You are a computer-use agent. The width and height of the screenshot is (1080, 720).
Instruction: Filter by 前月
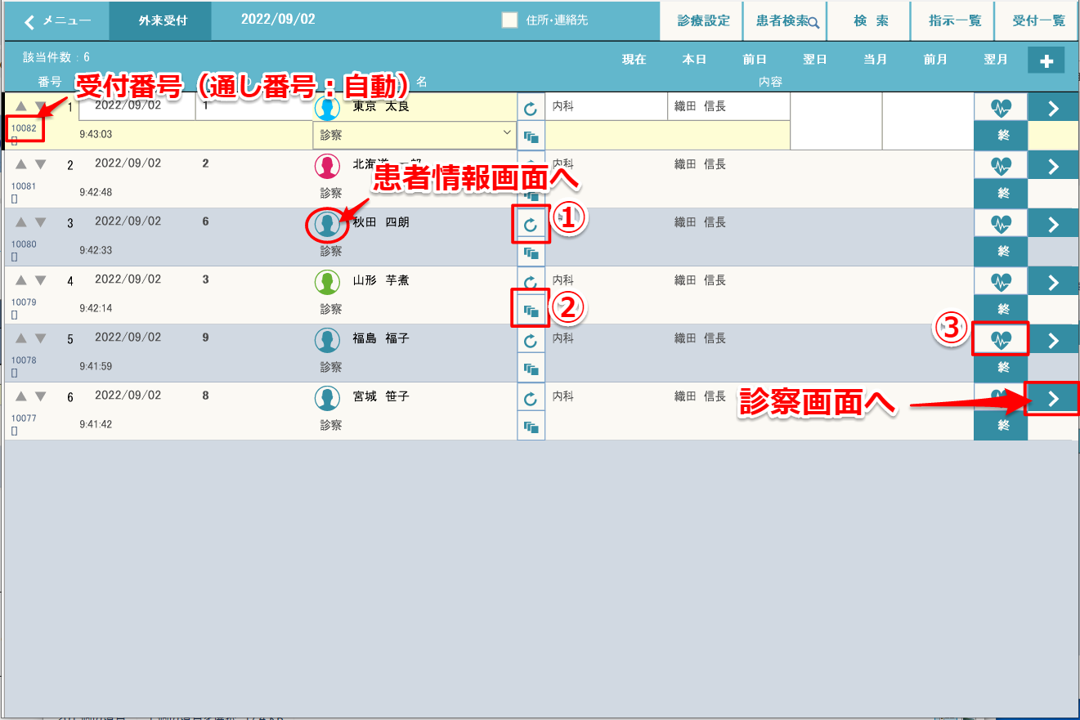pos(935,60)
